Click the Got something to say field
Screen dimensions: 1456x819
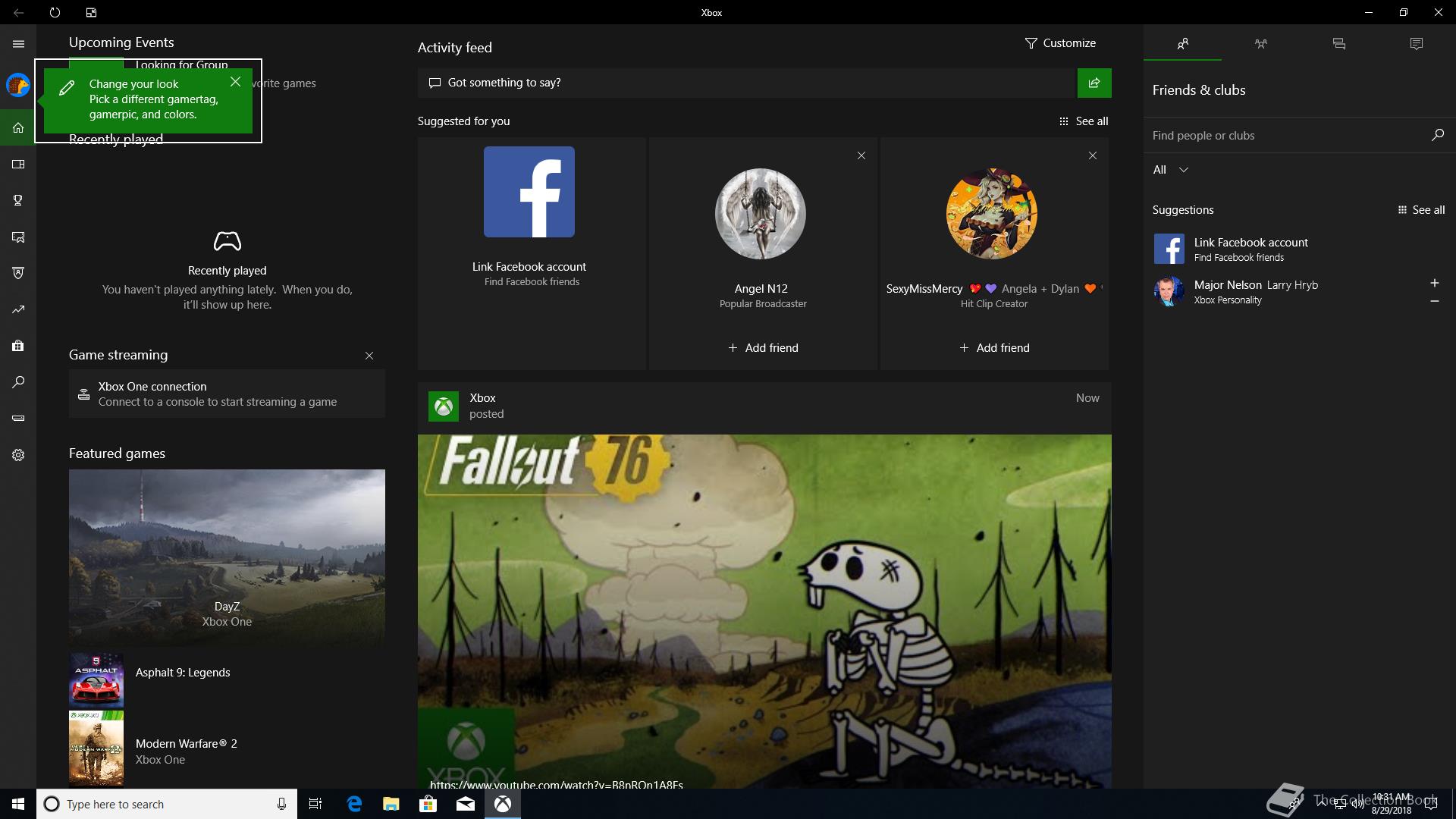click(x=747, y=83)
